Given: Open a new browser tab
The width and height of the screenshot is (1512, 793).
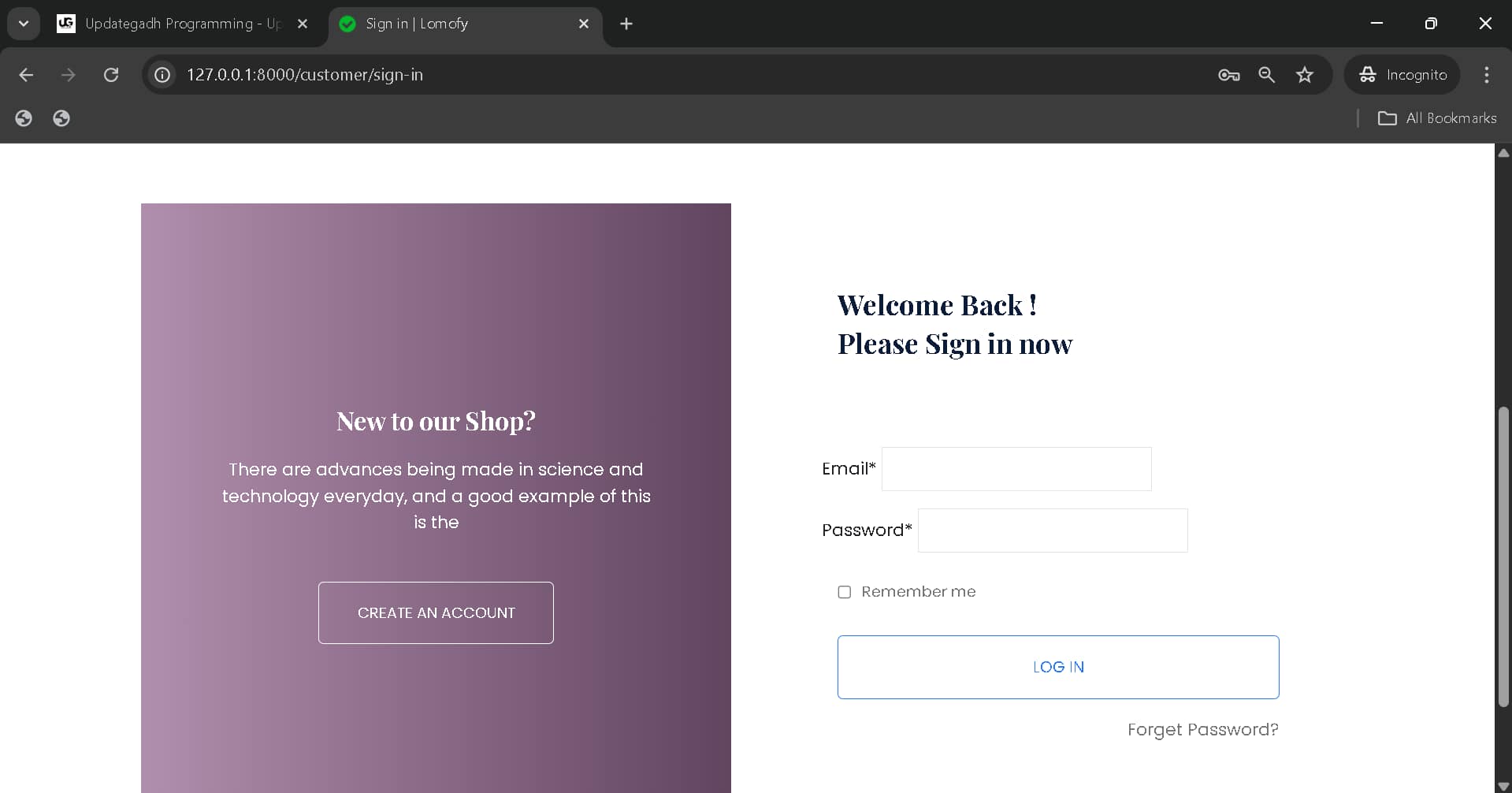Looking at the screenshot, I should click(x=626, y=24).
